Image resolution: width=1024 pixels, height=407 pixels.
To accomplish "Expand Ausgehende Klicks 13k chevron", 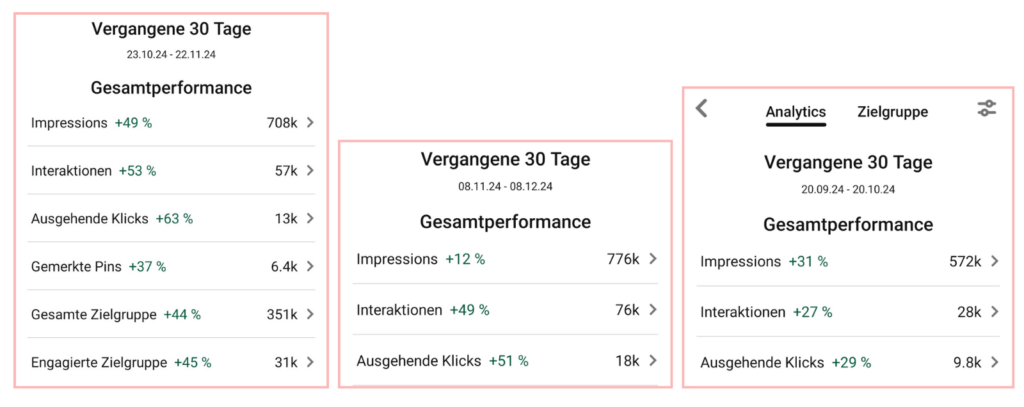I will click(x=310, y=218).
